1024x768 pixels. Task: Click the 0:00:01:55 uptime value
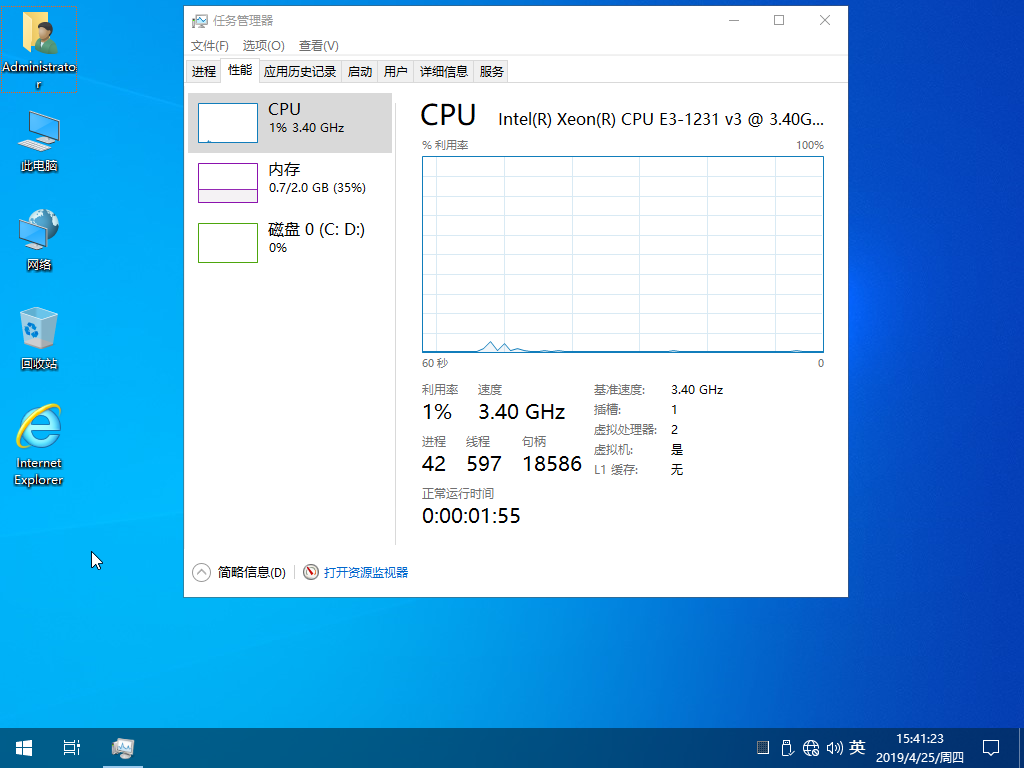[x=471, y=516]
